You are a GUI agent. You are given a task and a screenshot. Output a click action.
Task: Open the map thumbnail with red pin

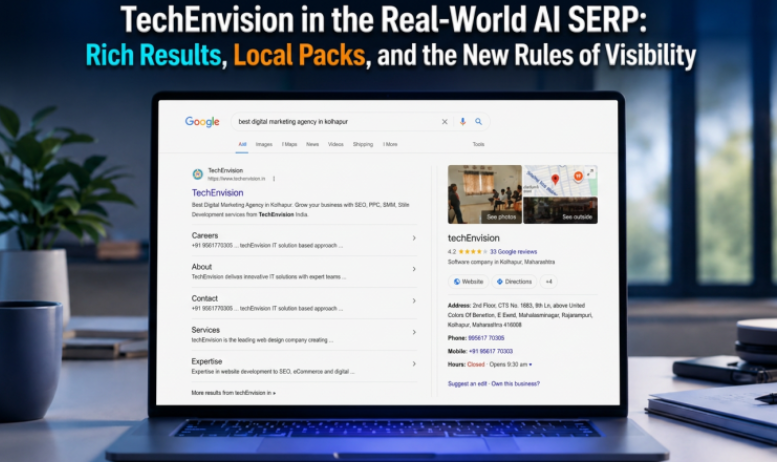click(560, 180)
